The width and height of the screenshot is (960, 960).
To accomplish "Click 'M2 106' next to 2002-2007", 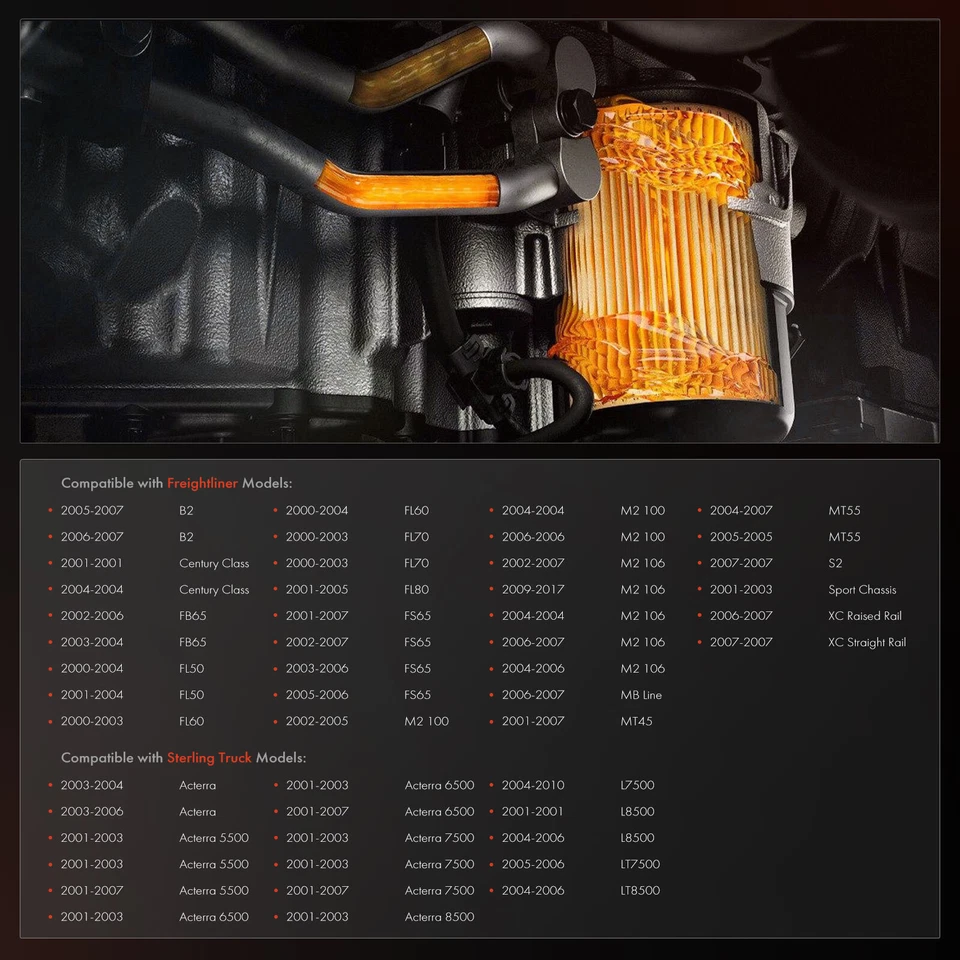I will tap(642, 563).
